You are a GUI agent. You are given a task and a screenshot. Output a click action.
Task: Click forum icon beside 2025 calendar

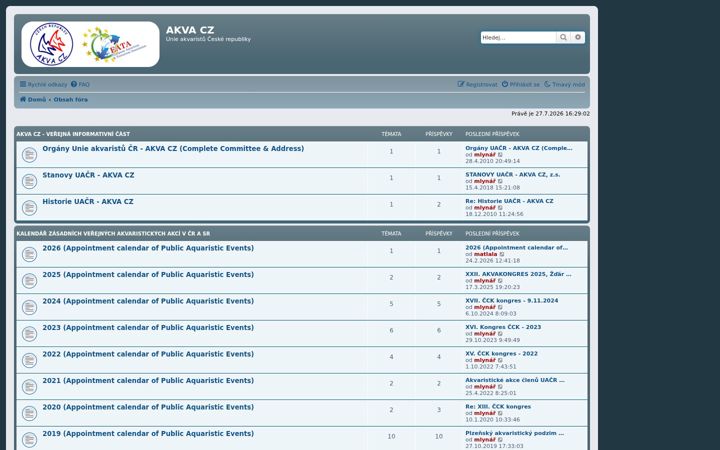click(29, 281)
